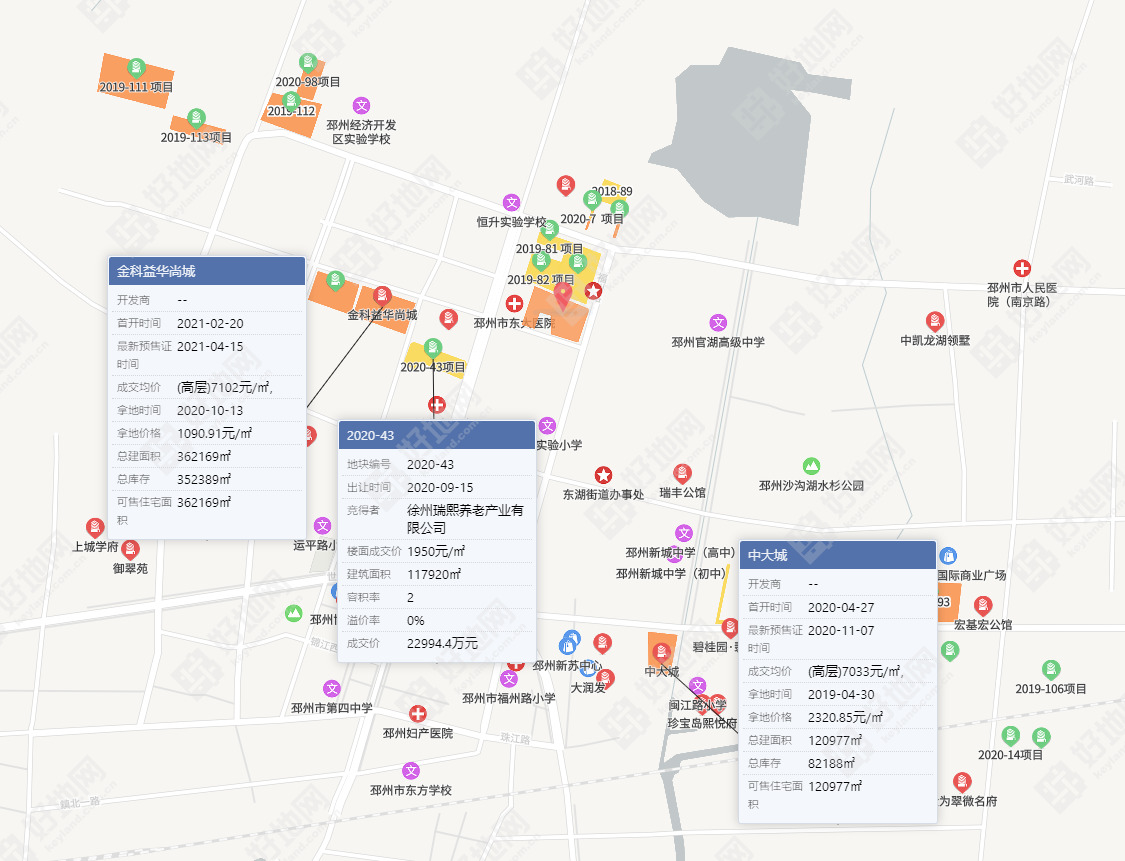Viewport: 1125px width, 861px height.
Task: Click the 金科益华尚城 popup title bar
Action: tap(207, 271)
